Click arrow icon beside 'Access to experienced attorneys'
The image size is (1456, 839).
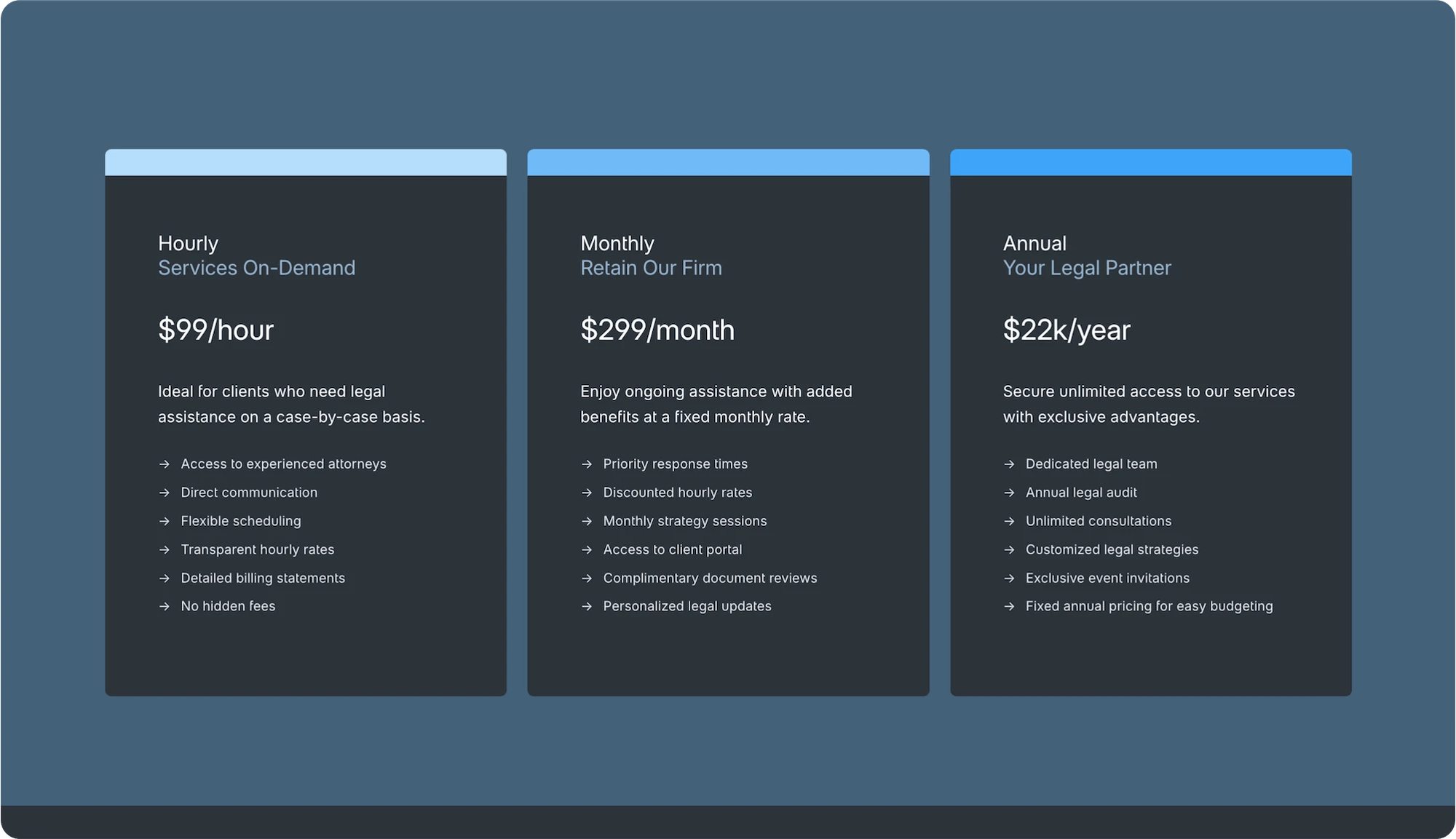[165, 464]
